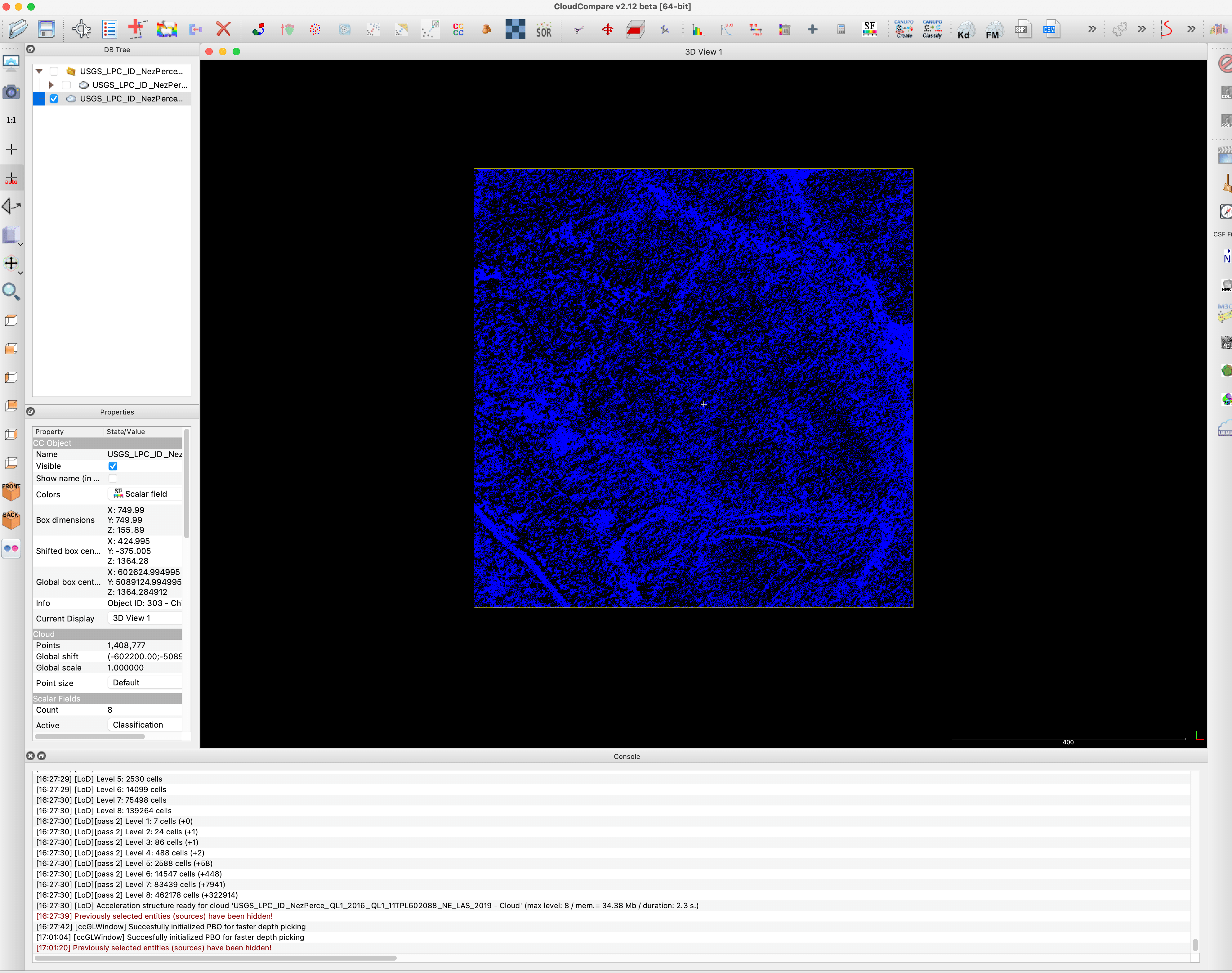Enable Show name in 3D checkbox
Image resolution: width=1232 pixels, height=973 pixels.
pos(113,478)
